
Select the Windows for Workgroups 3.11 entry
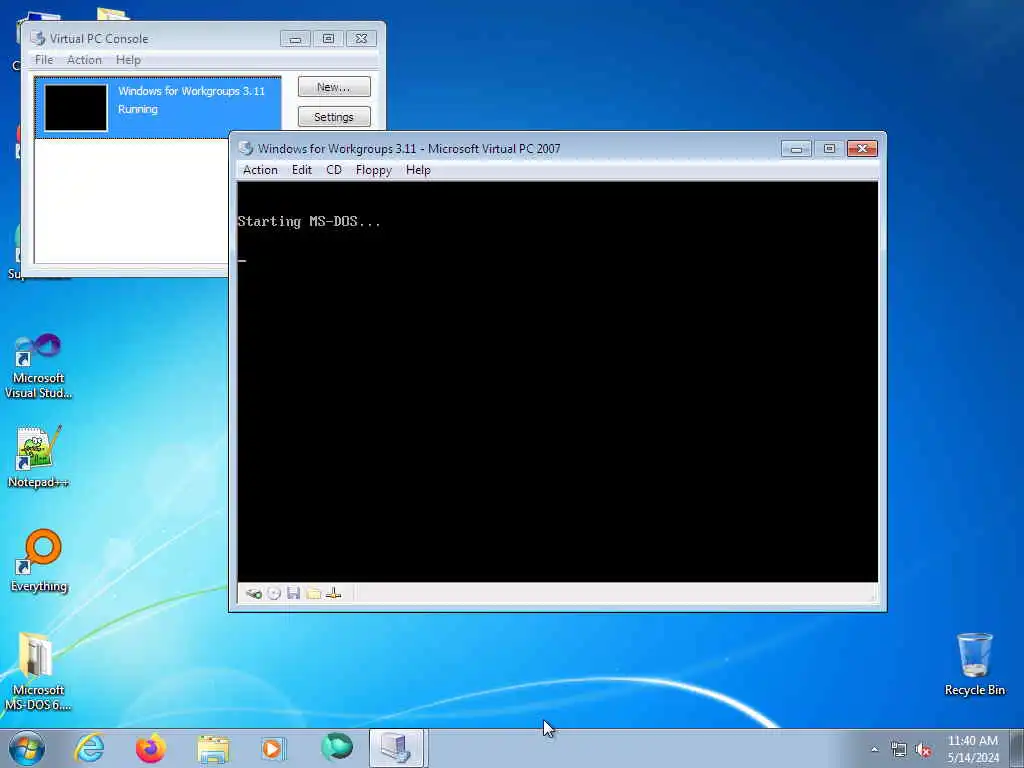click(157, 107)
